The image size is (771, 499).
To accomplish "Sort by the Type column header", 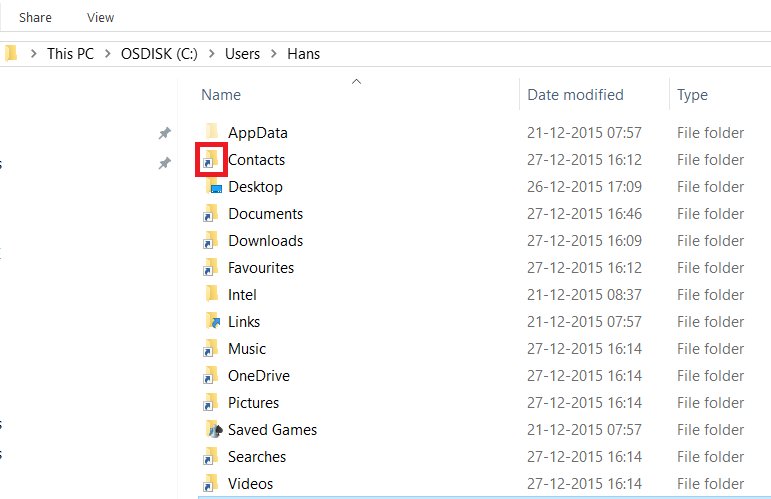I will (x=692, y=94).
